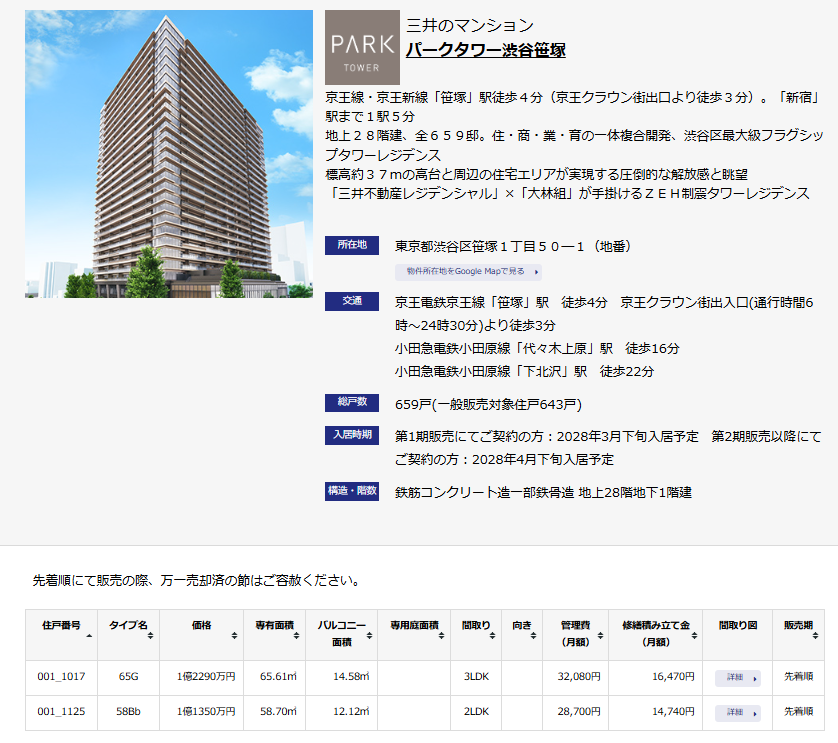The height and width of the screenshot is (743, 838).
Task: Click the 入居時期 label badge
Action: (x=352, y=435)
